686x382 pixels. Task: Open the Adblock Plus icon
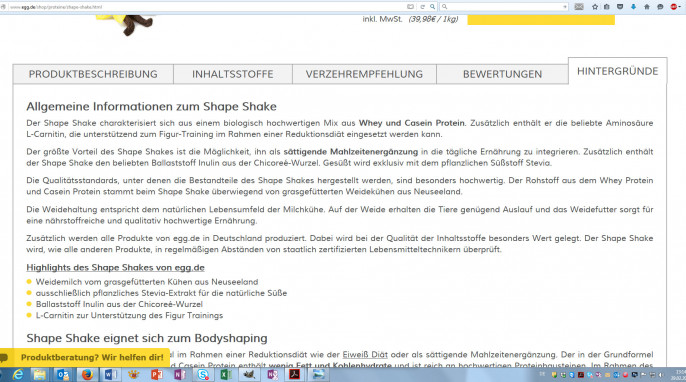pyautogui.click(x=673, y=7)
